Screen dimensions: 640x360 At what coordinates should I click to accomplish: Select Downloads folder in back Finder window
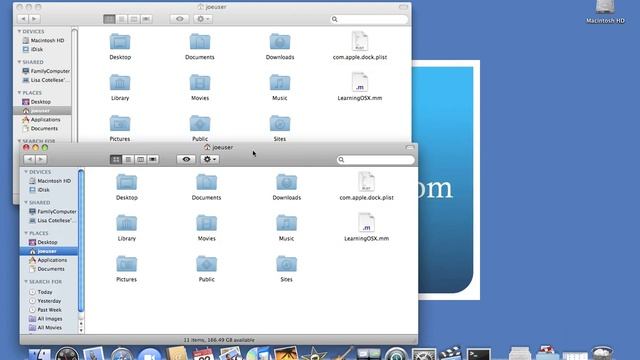(x=280, y=42)
